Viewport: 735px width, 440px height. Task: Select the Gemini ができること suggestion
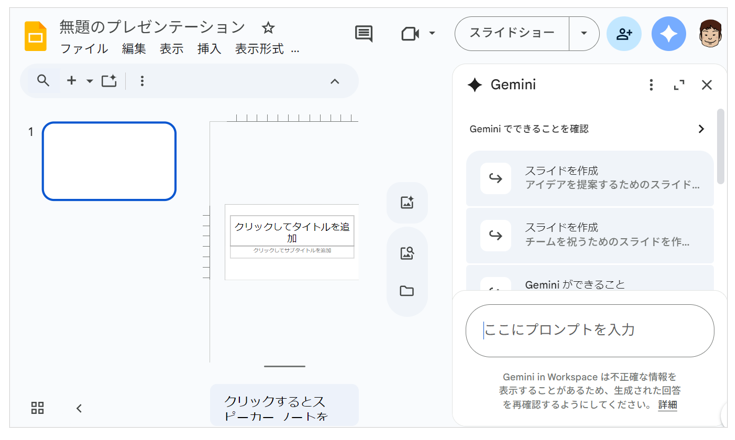pos(590,279)
